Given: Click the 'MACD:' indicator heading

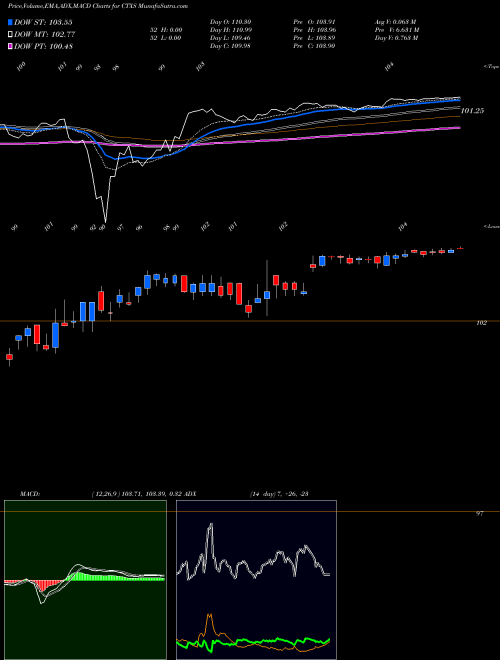Looking at the screenshot, I should click(x=30, y=494).
